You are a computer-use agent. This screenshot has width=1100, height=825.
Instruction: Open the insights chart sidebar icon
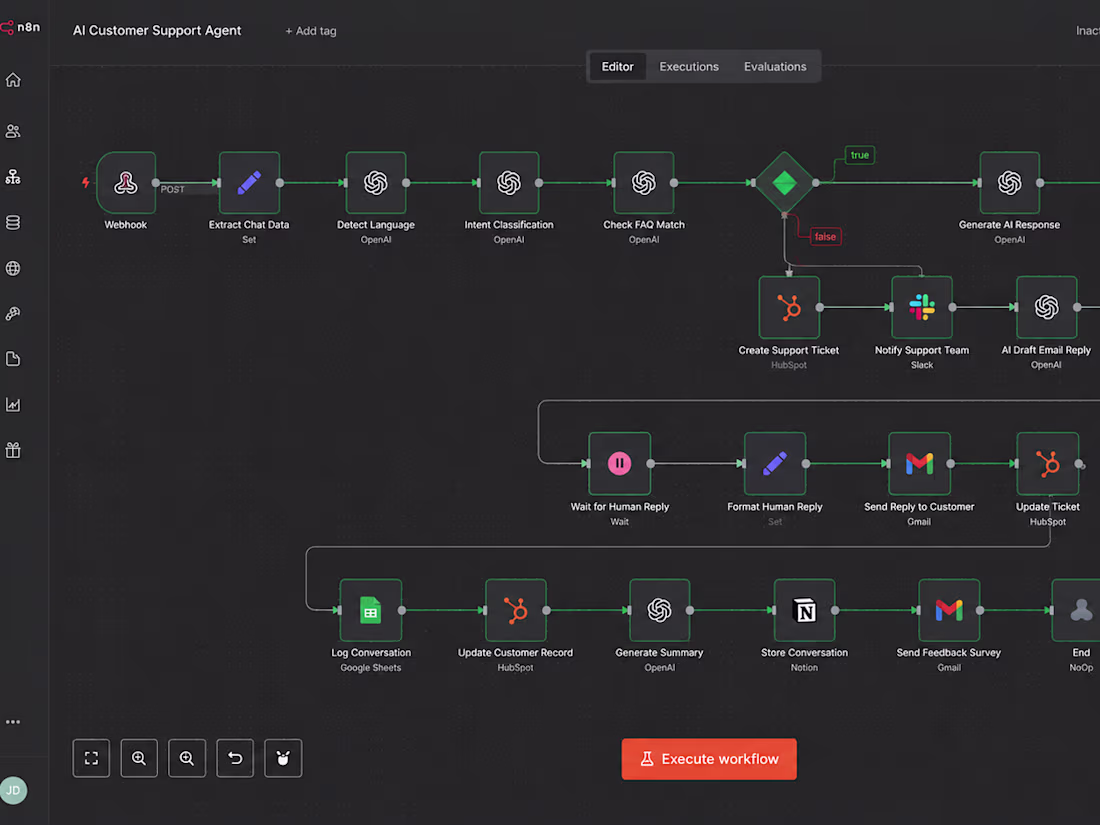[x=13, y=405]
